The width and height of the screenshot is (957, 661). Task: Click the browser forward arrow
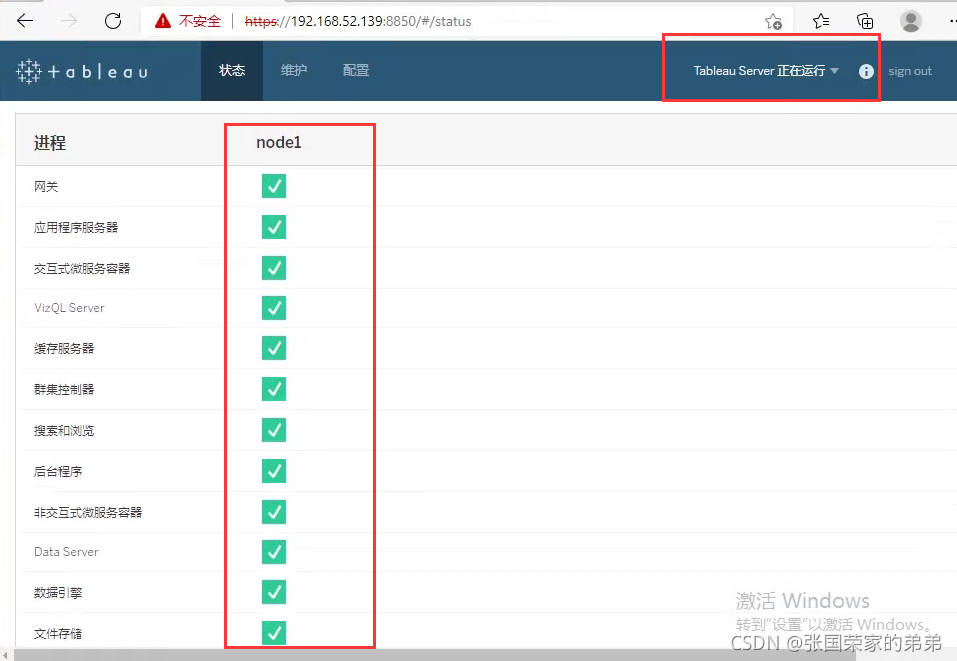click(69, 21)
